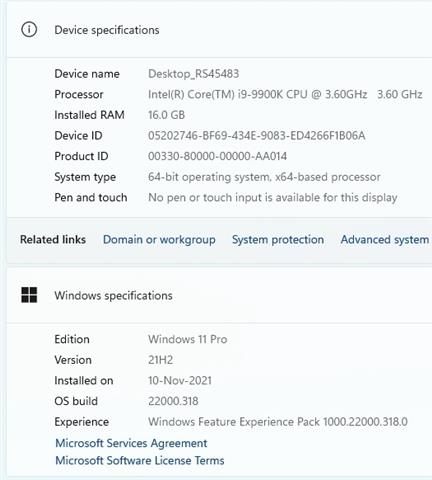Click the Windows specifications section header

[x=113, y=296]
